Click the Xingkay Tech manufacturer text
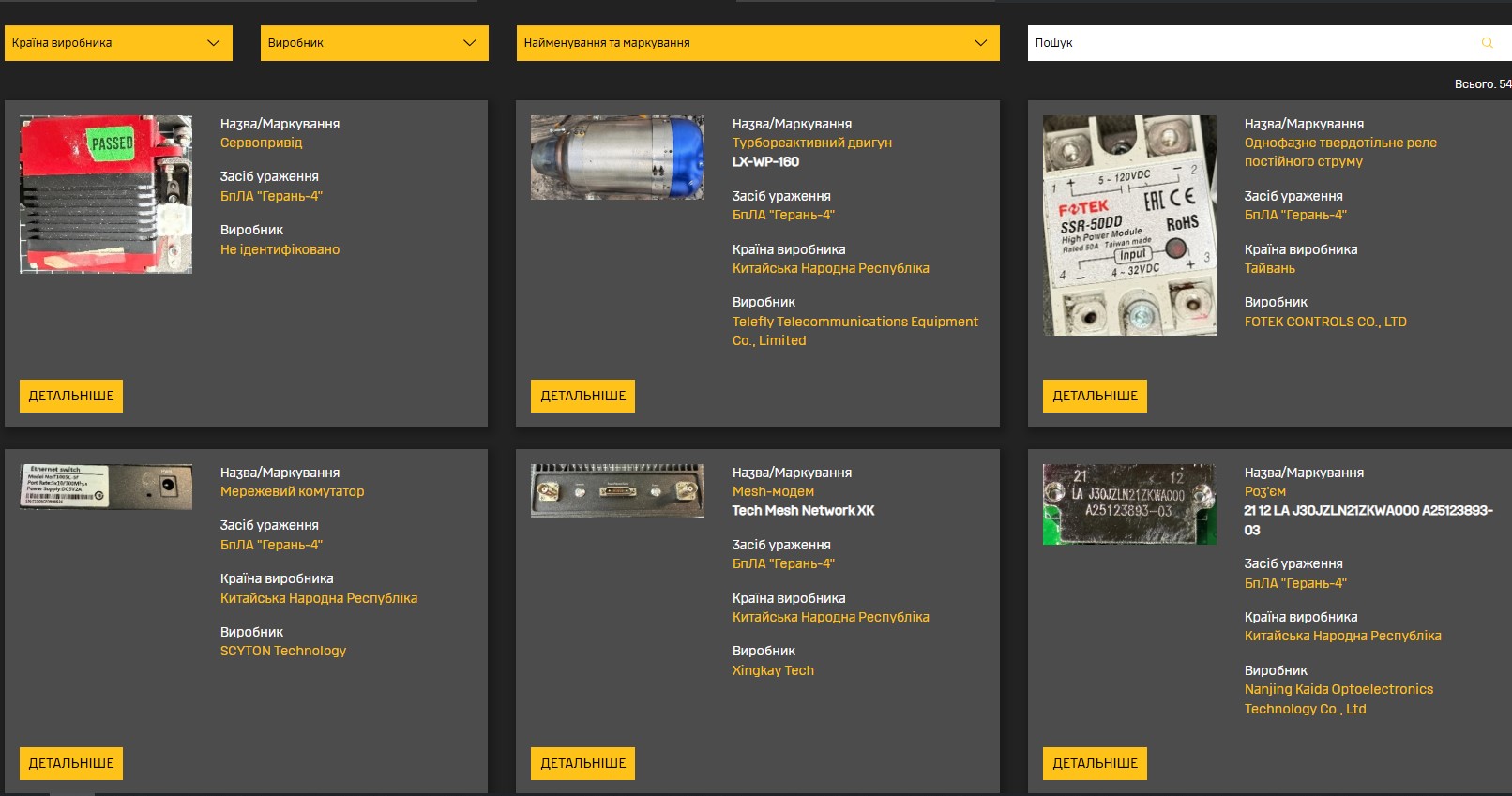The width and height of the screenshot is (1512, 796). pos(773,670)
